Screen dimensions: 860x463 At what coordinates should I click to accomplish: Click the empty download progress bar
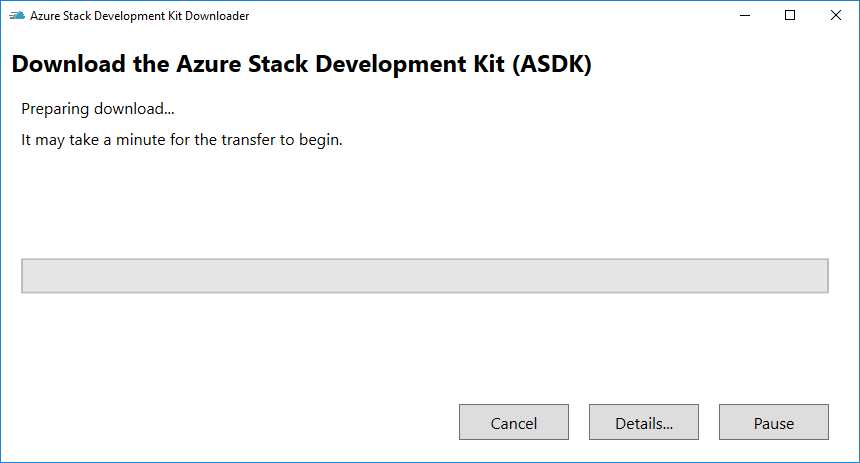pyautogui.click(x=425, y=276)
